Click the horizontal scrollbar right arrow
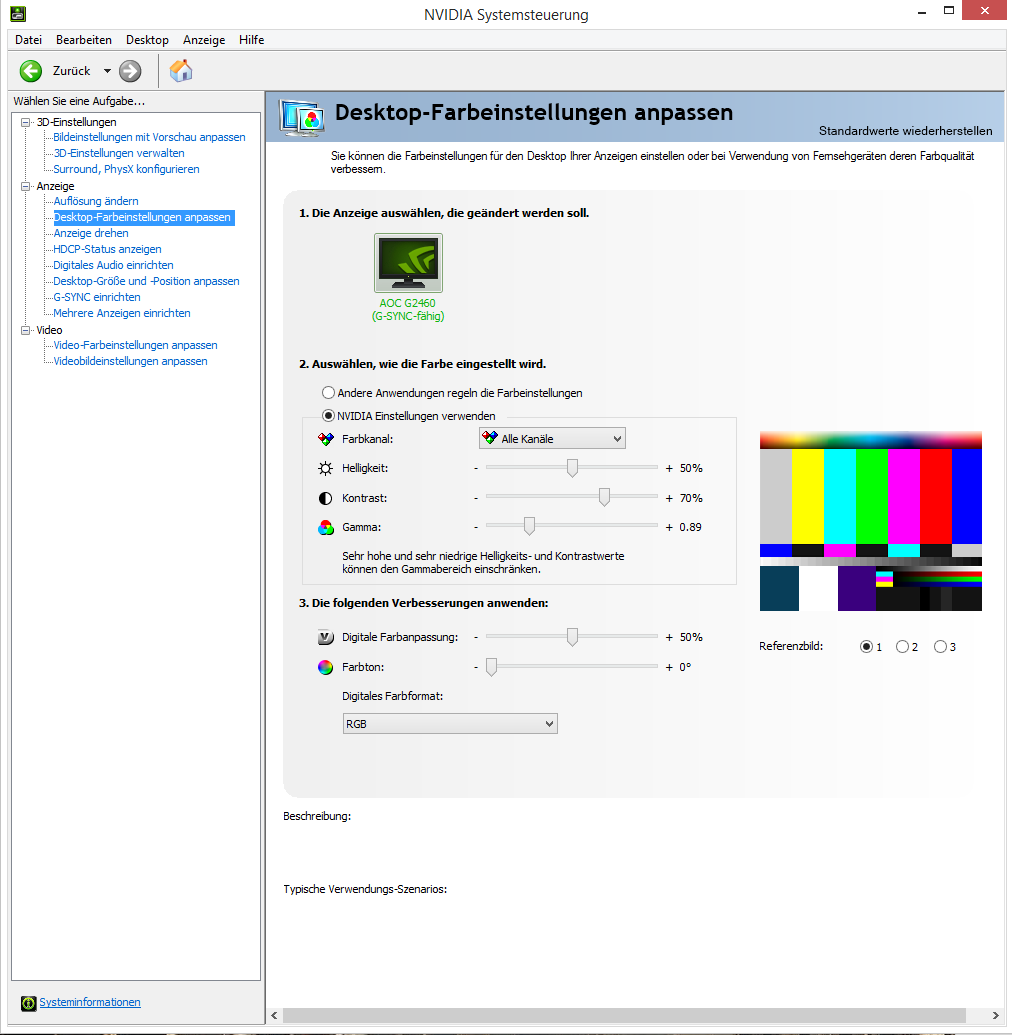 (x=995, y=1015)
